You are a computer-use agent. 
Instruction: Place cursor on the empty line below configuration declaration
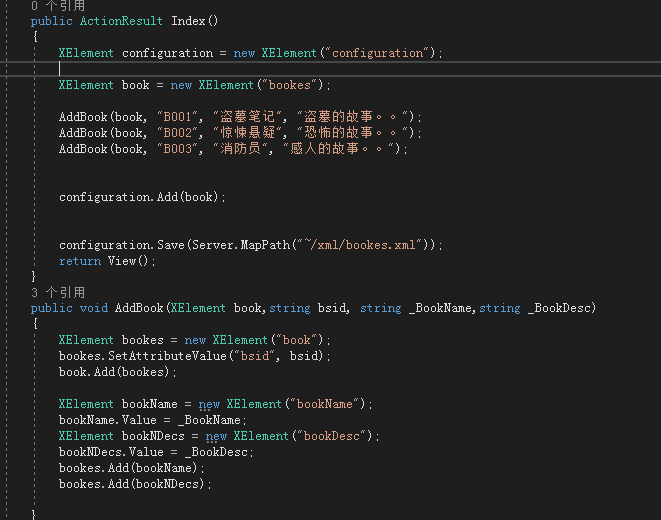click(200, 68)
